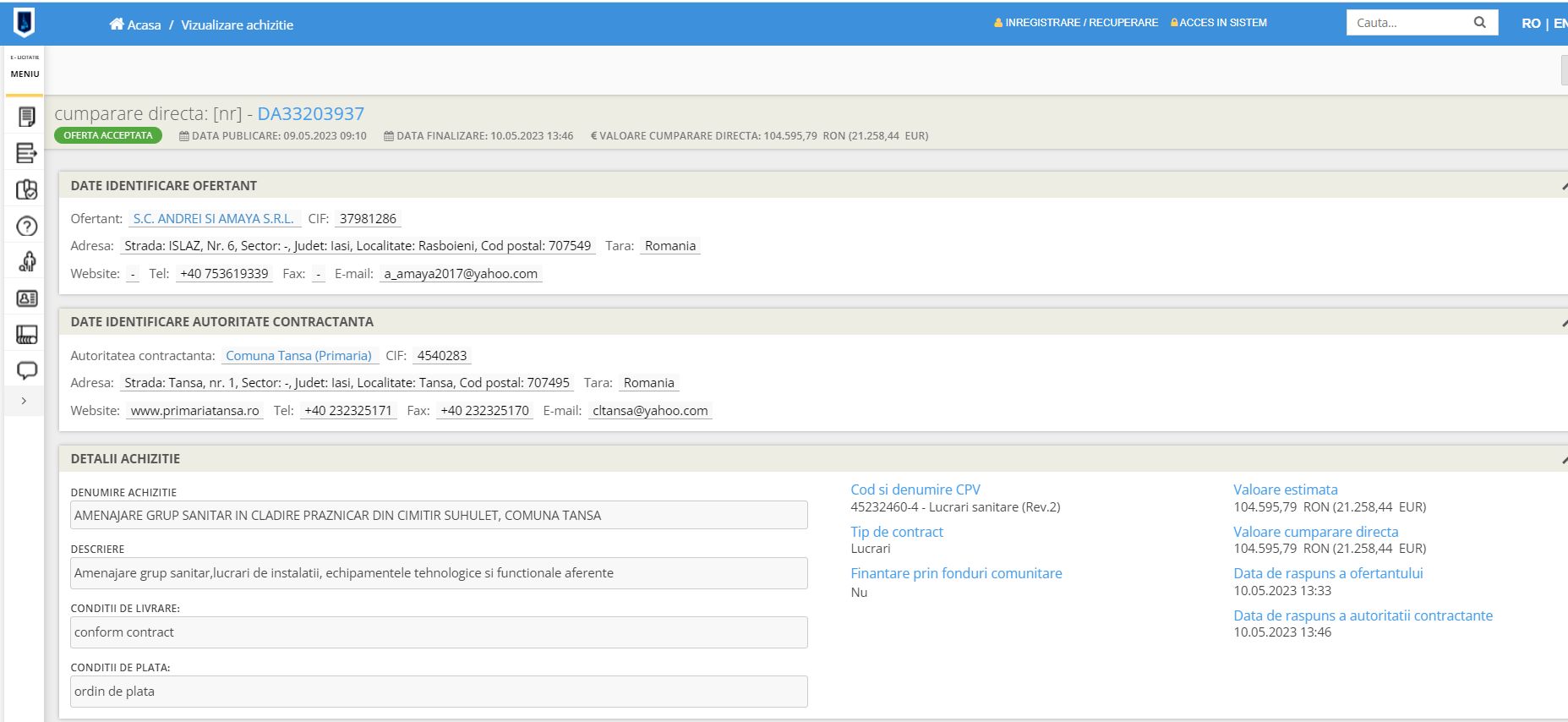Open the MENIU sidebar tab
The width and height of the screenshot is (1568, 722).
25,74
